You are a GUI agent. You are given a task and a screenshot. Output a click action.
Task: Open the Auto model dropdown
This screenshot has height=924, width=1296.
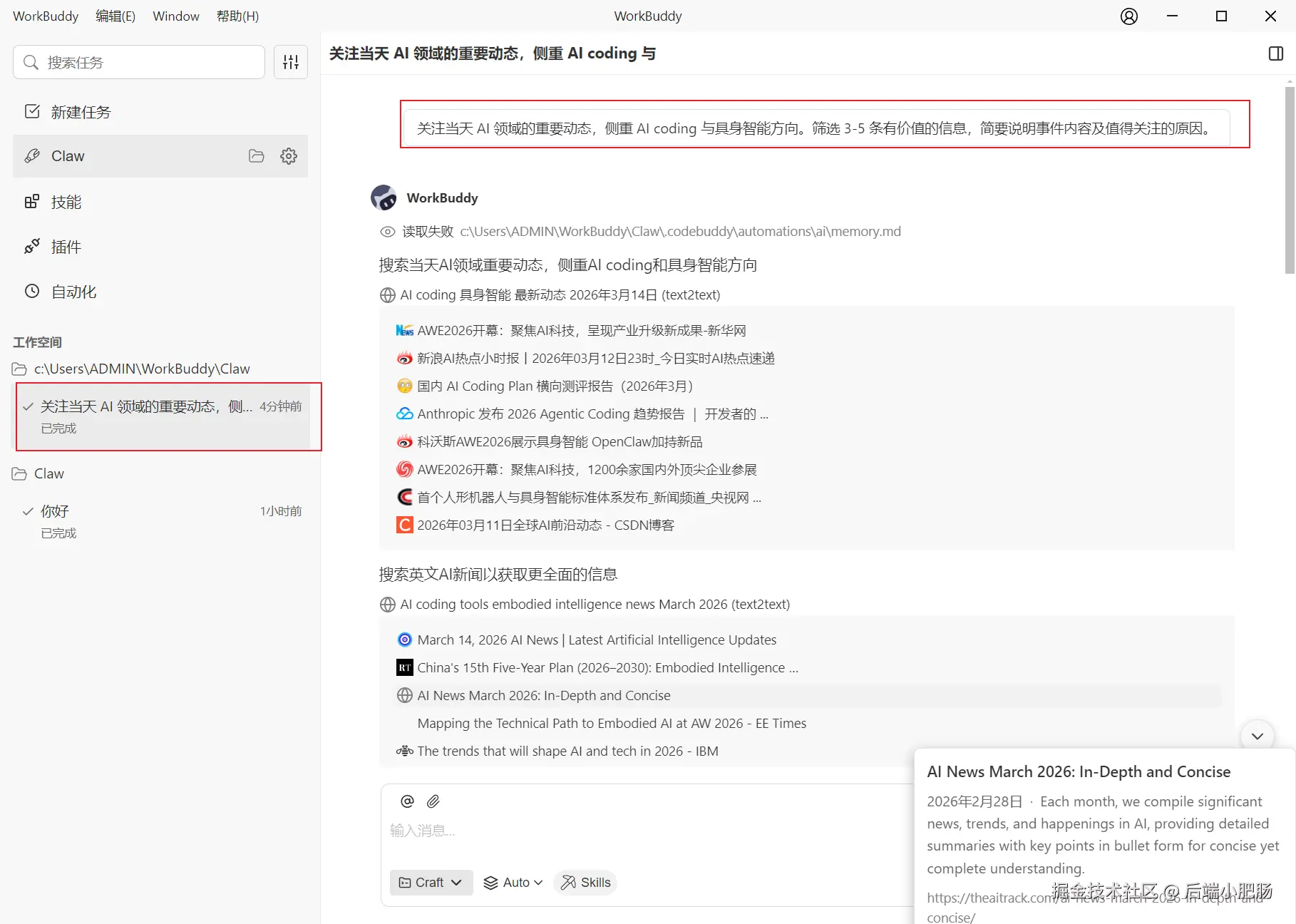pos(513,883)
